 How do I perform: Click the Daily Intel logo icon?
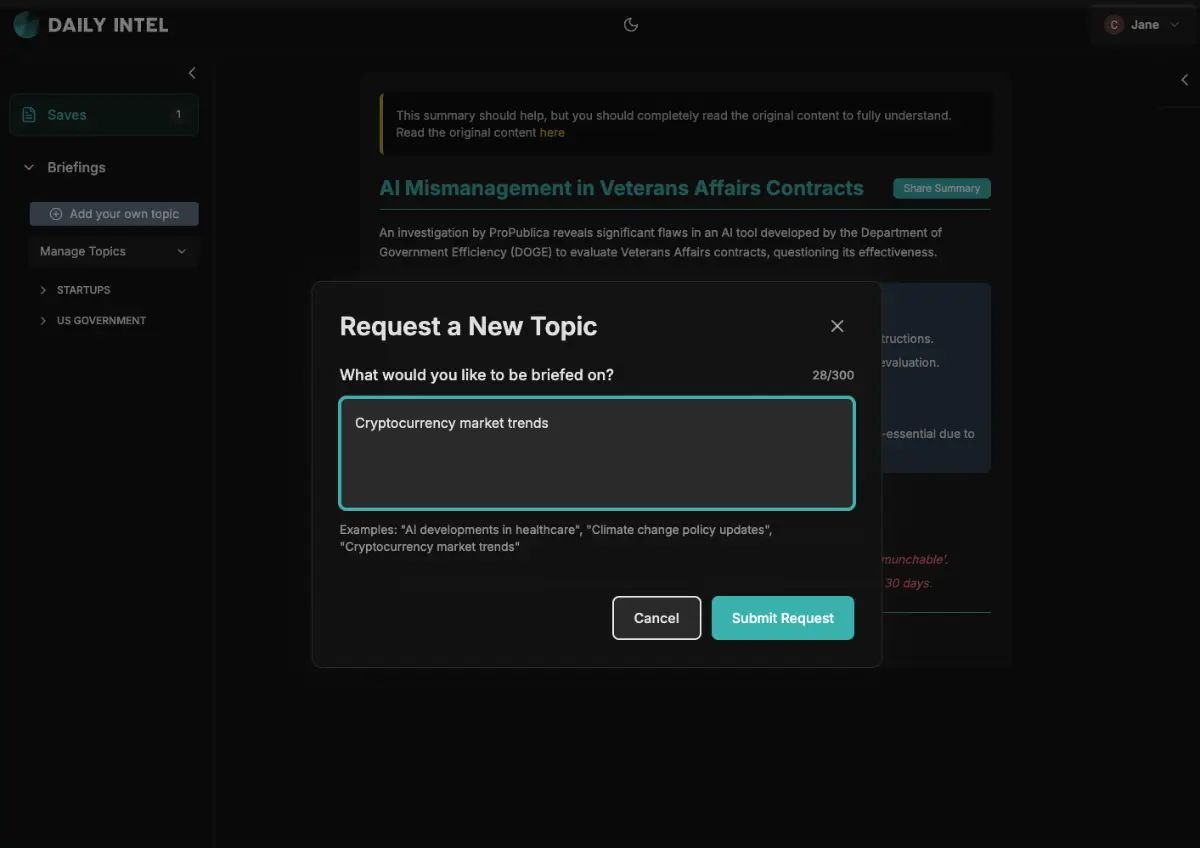tap(27, 25)
